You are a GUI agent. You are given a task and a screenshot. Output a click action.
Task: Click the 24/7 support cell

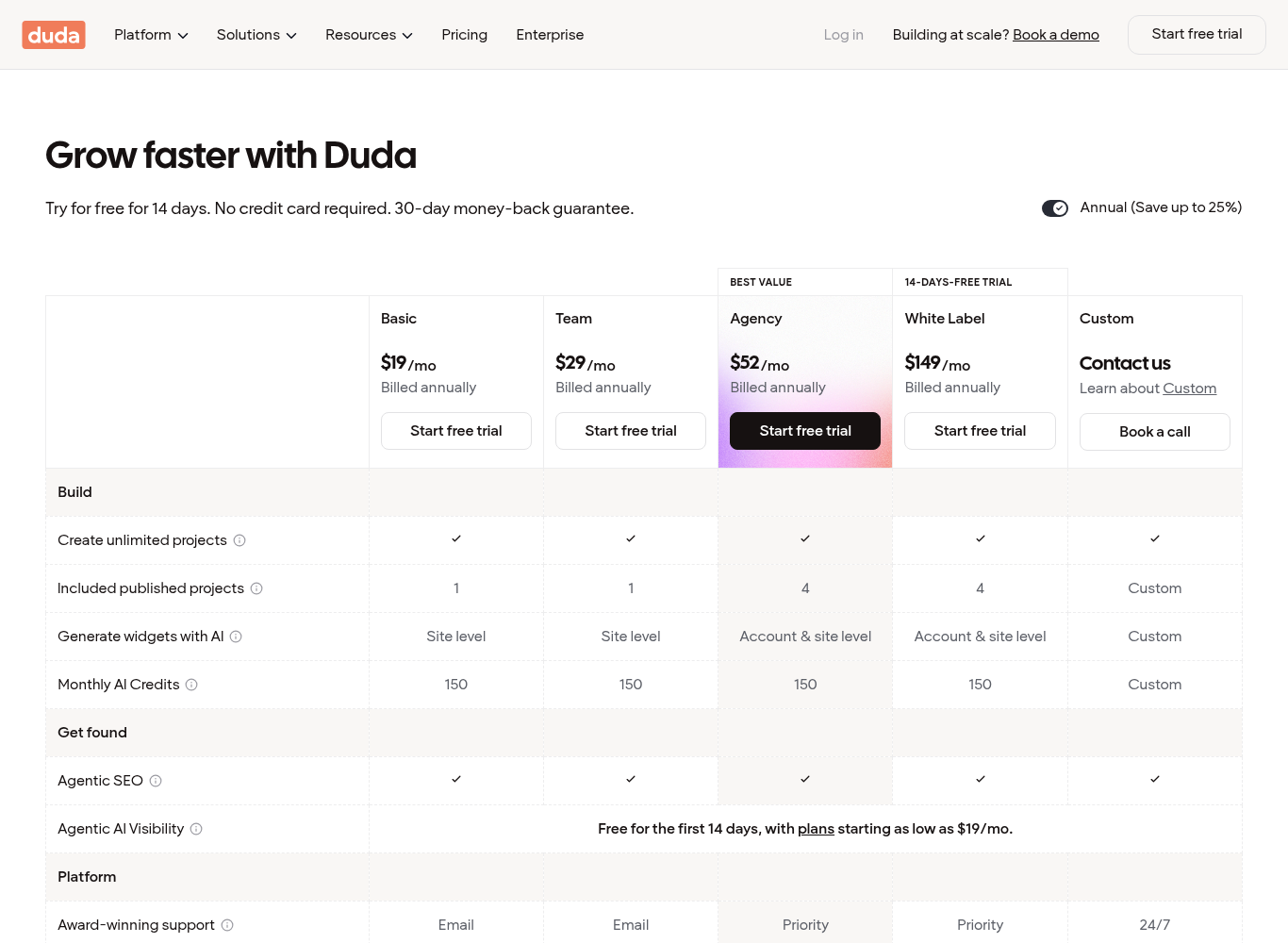pos(1155,925)
